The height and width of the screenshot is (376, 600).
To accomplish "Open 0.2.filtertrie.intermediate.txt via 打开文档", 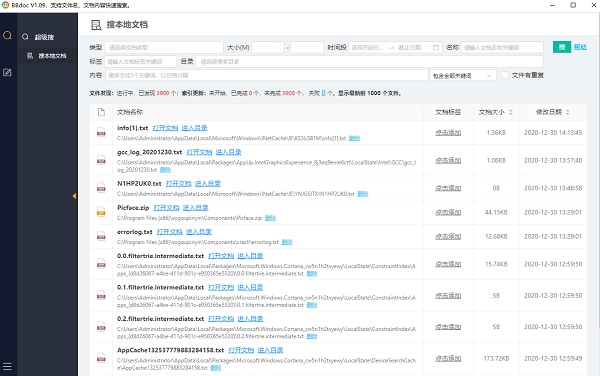I will (x=221, y=319).
